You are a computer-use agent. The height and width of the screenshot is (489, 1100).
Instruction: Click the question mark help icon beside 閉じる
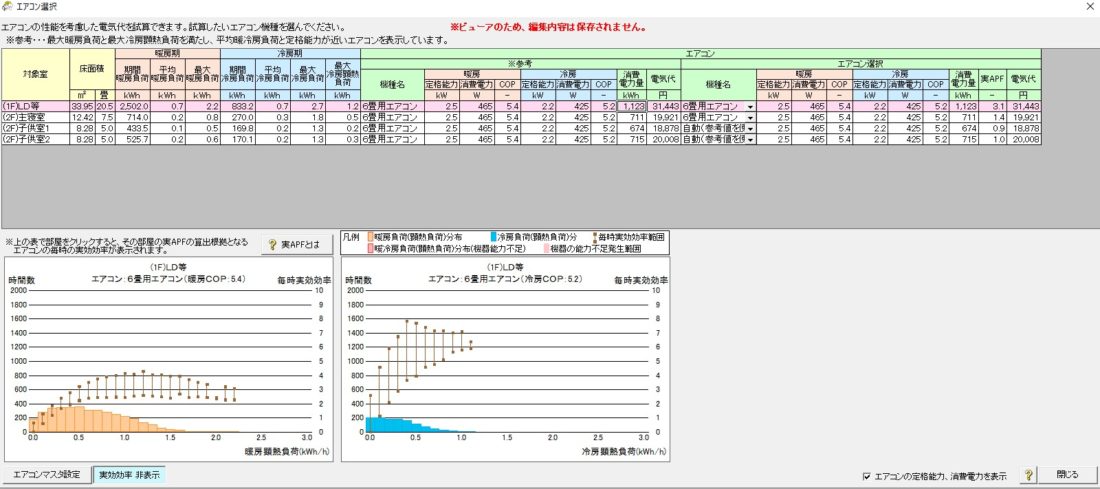1027,474
